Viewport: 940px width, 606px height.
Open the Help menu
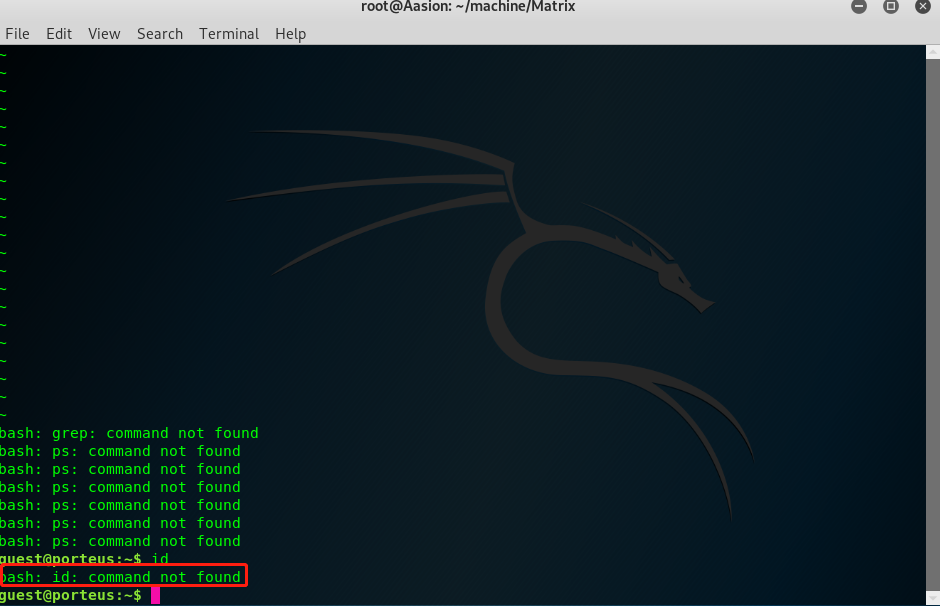tap(291, 34)
